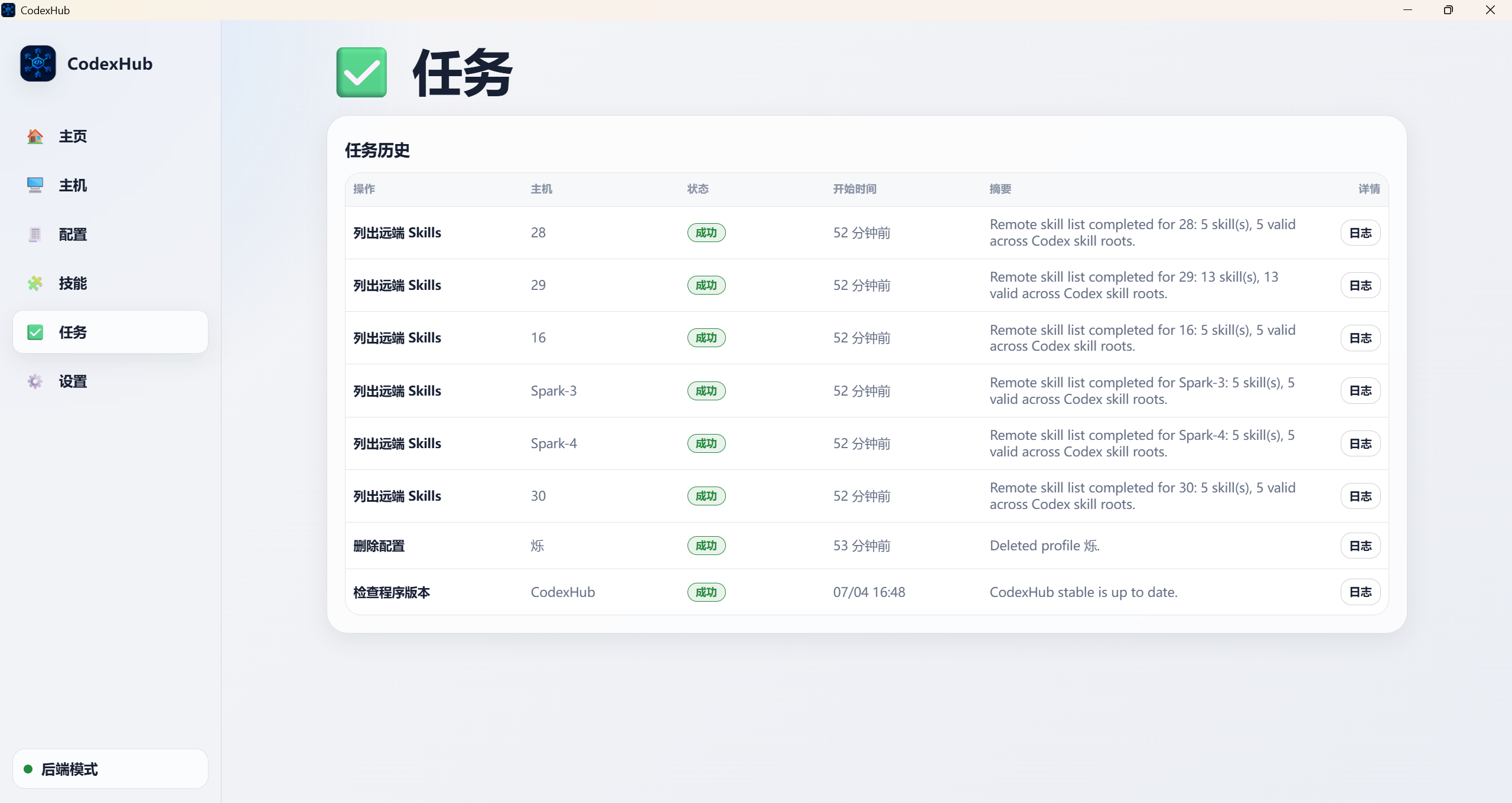Click the 检查程序版本 operation cell
The height and width of the screenshot is (803, 1512).
click(x=392, y=592)
